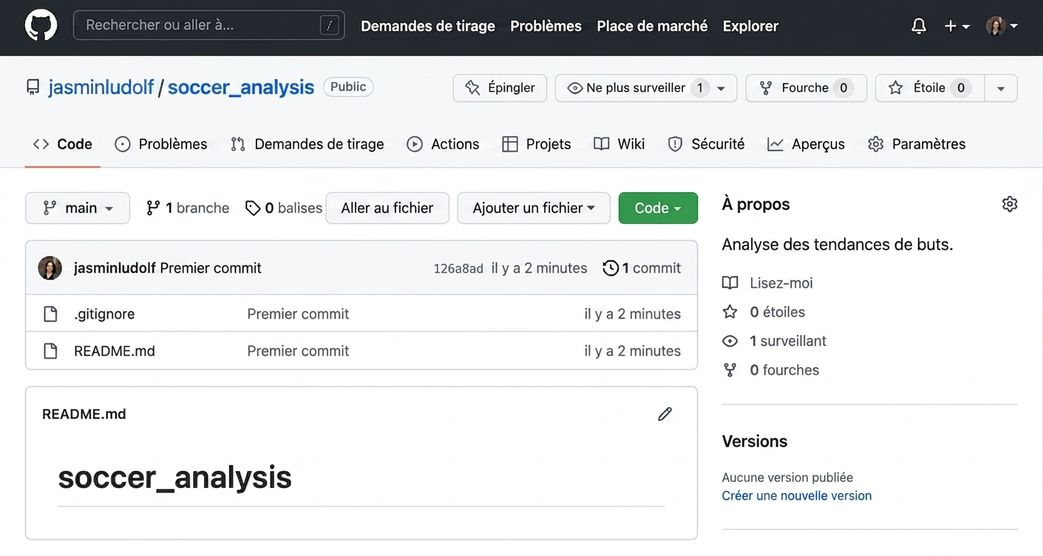Open Premier commit message in .gitignore row
Viewport: 1043px width, 556px height.
click(298, 314)
